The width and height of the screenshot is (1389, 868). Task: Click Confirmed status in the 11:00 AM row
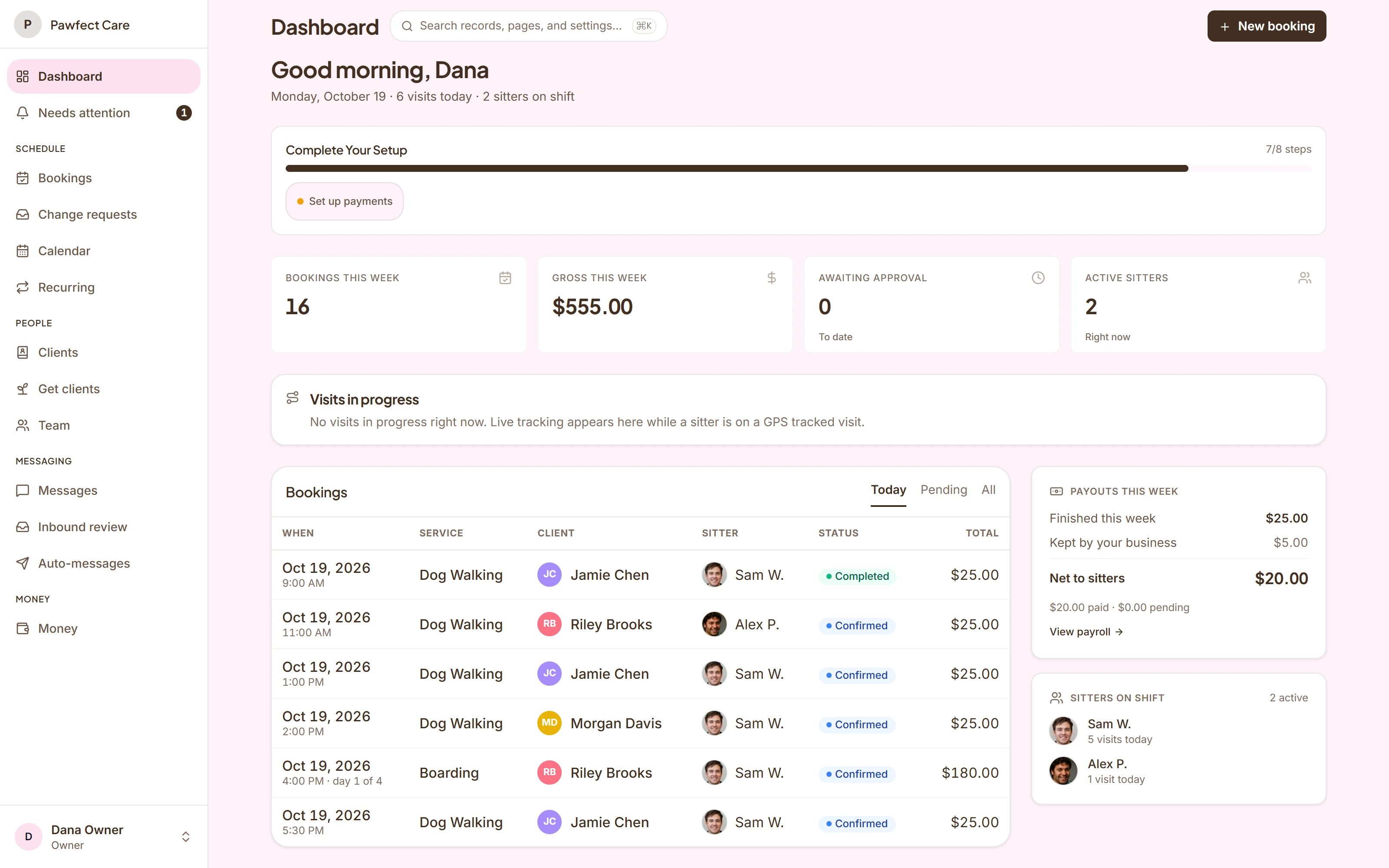click(856, 626)
